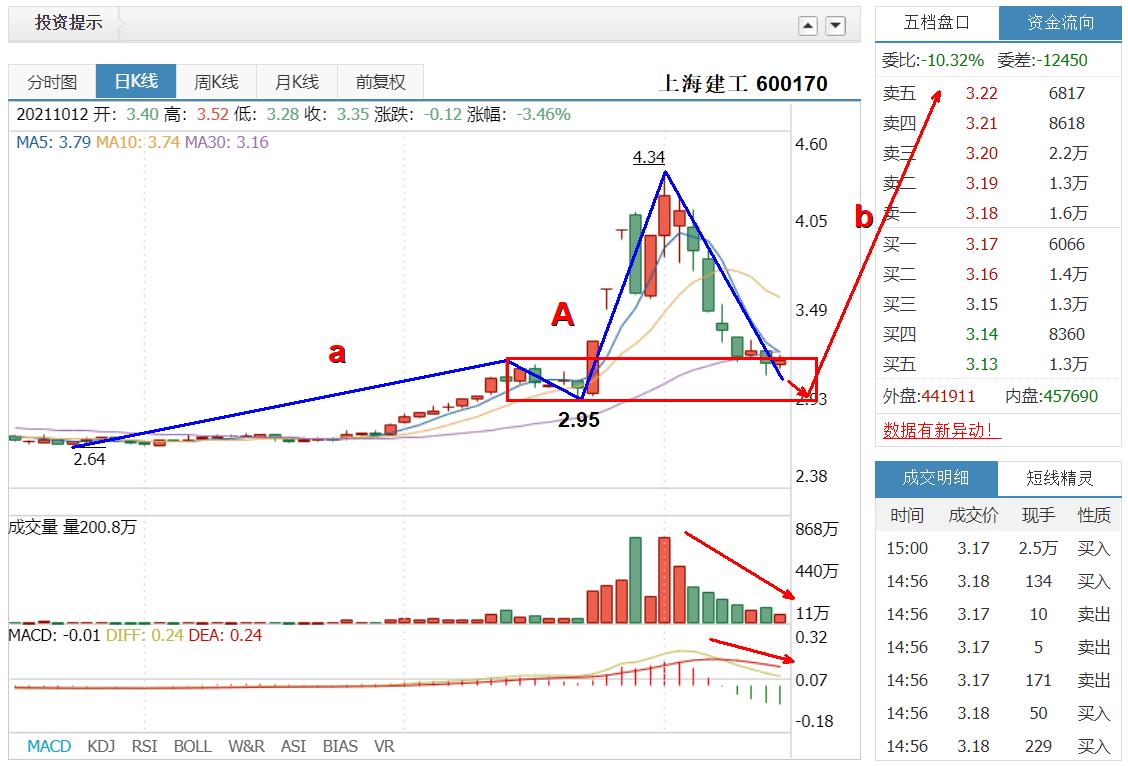Switch to 成交明细 tab
Image resolution: width=1128 pixels, height=766 pixels.
(936, 478)
